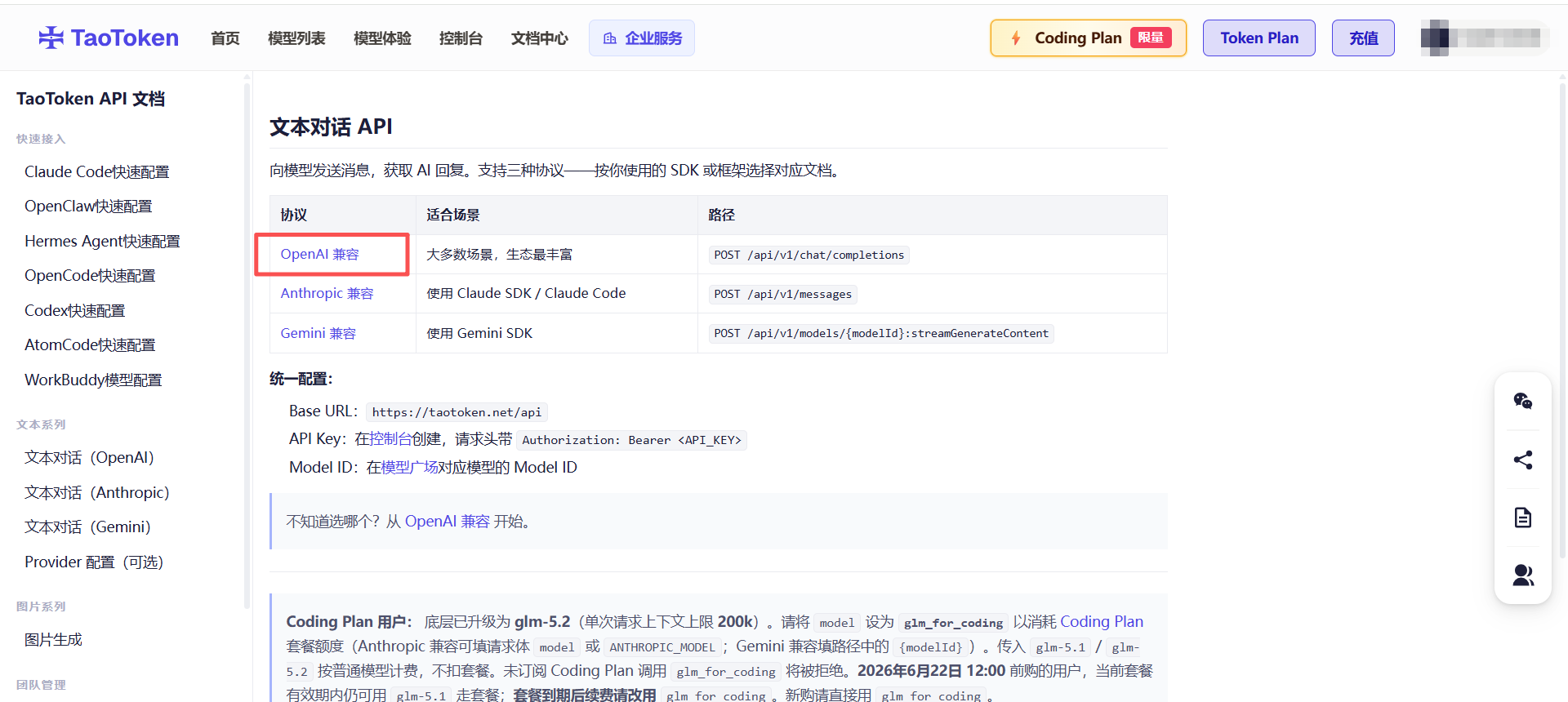Click the Coding Plan 限量 button
This screenshot has height=702, width=1568.
point(1089,38)
